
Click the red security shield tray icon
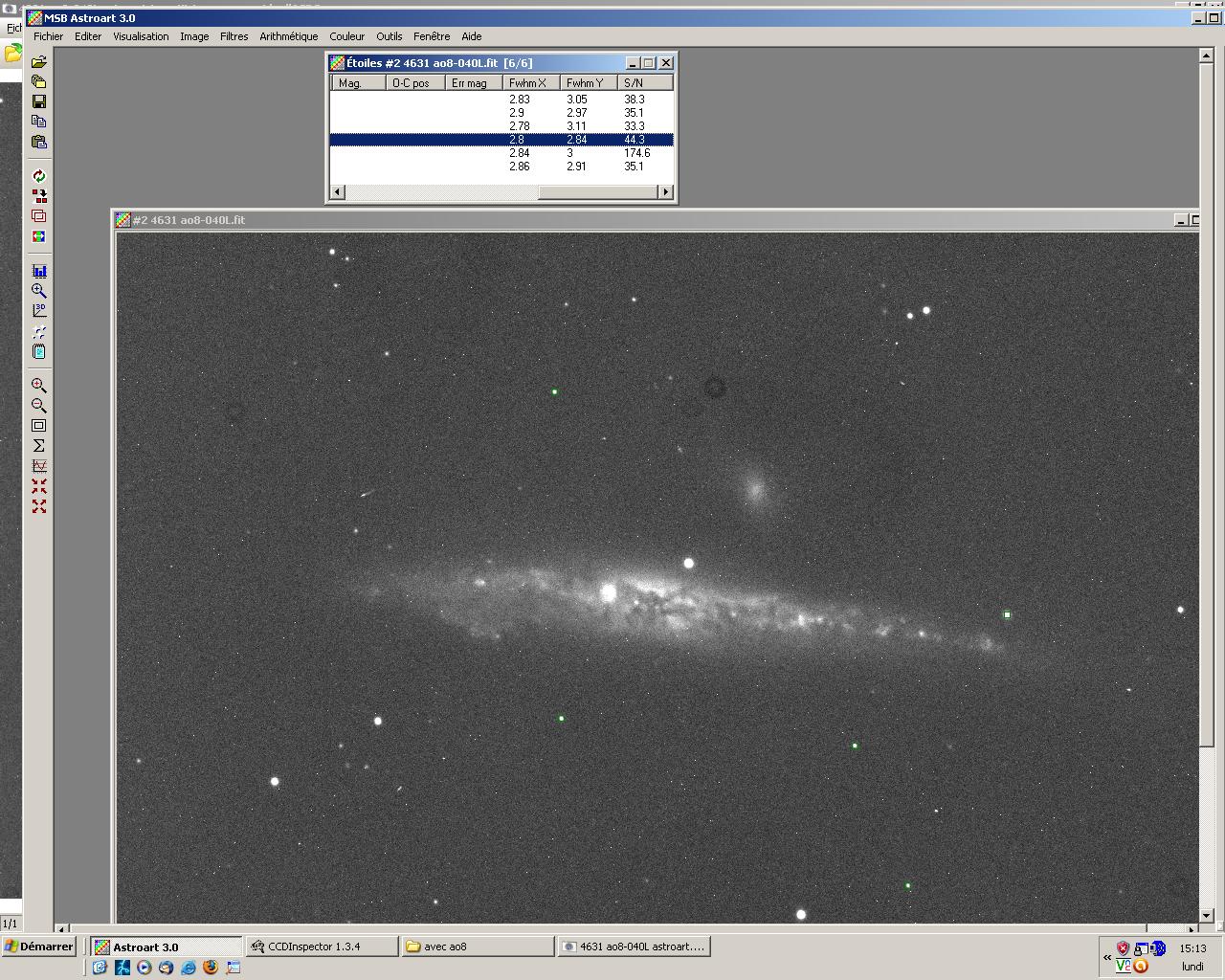[1124, 948]
